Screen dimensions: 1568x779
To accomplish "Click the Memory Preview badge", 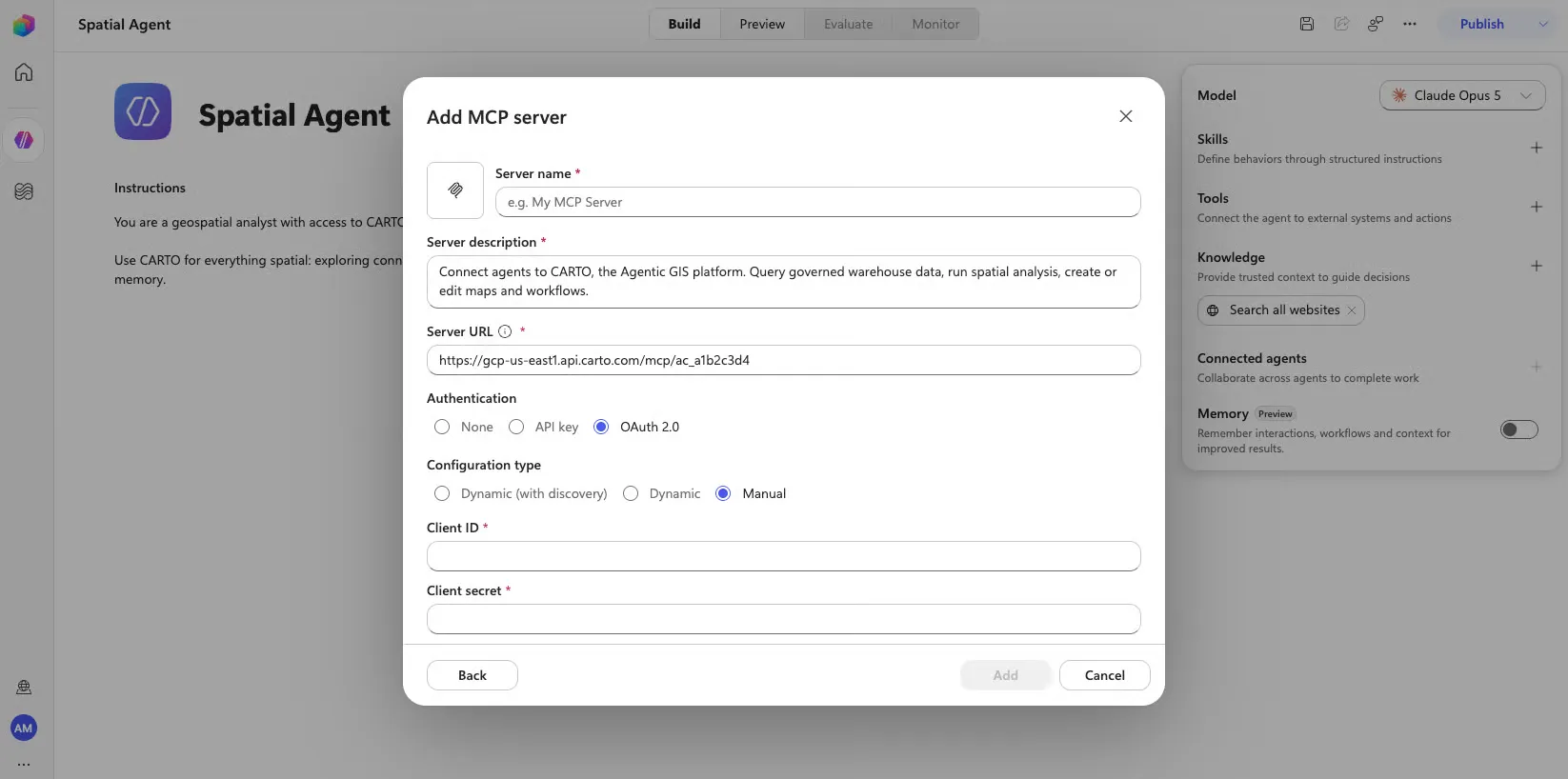I will tap(1275, 414).
